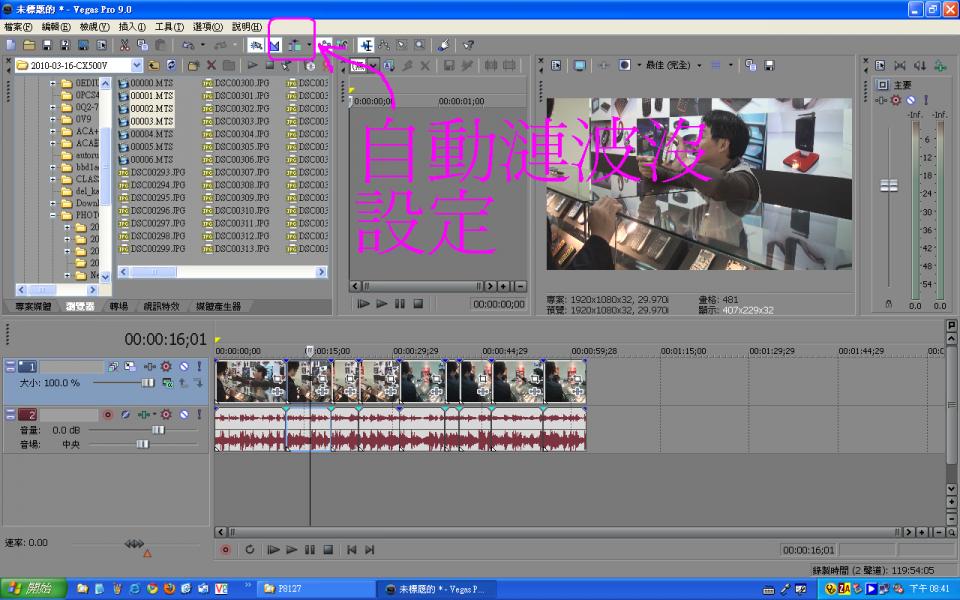Click the Copy icon in main toolbar
This screenshot has height=600, width=960.
click(143, 45)
